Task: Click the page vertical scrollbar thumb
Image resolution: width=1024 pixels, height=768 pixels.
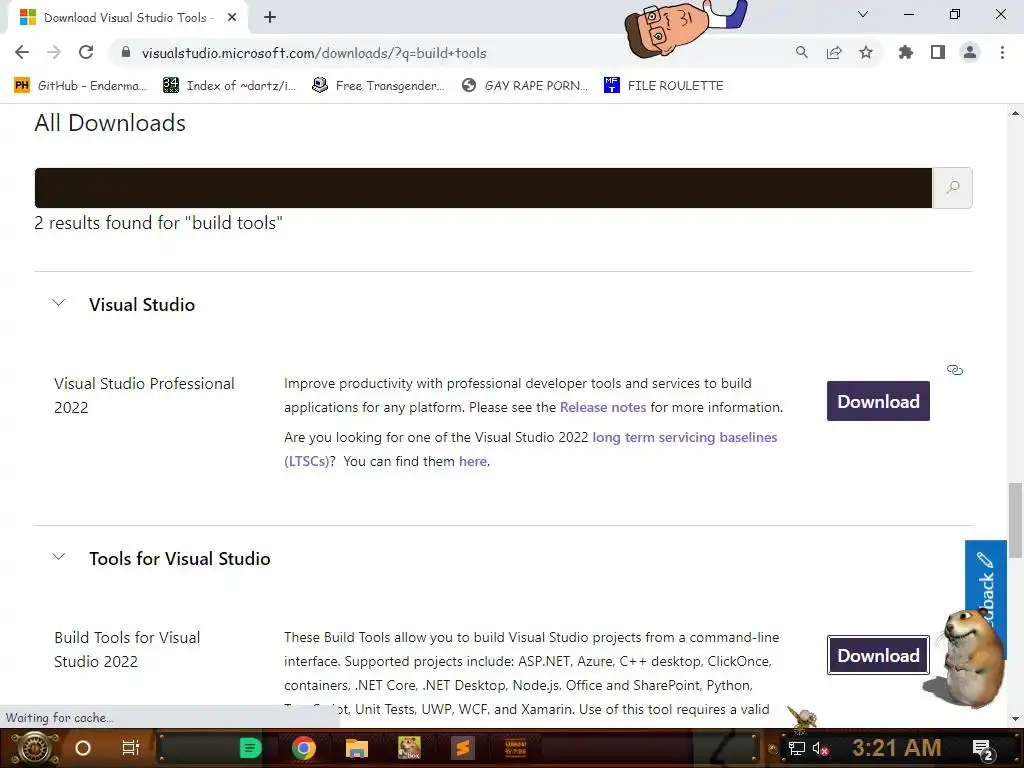Action: pos(1015,520)
